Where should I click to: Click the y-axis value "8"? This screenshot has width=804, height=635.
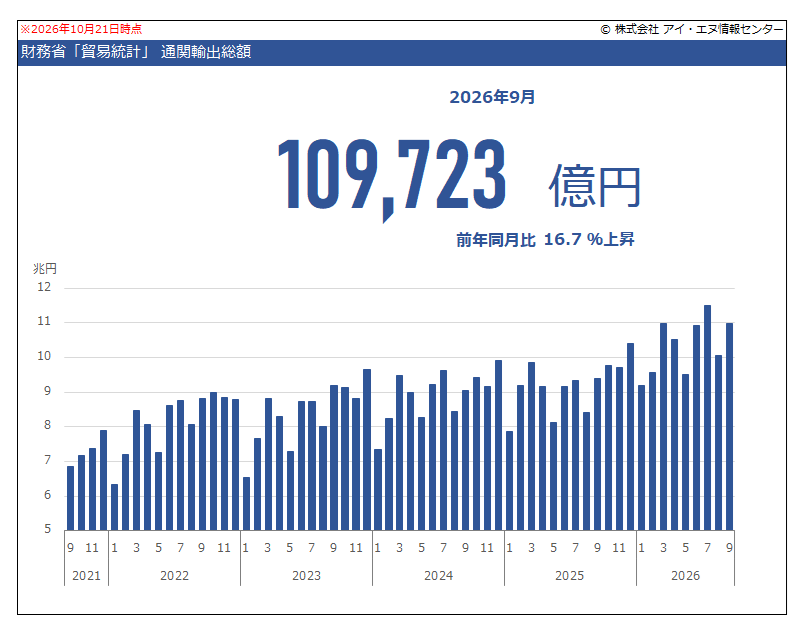[x=48, y=425]
